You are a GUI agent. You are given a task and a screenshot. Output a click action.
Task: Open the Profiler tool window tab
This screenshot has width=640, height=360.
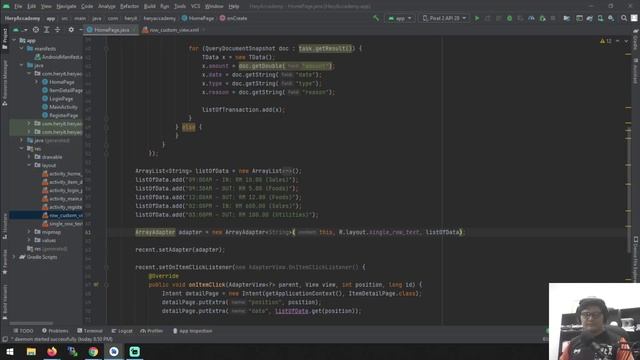pos(152,331)
